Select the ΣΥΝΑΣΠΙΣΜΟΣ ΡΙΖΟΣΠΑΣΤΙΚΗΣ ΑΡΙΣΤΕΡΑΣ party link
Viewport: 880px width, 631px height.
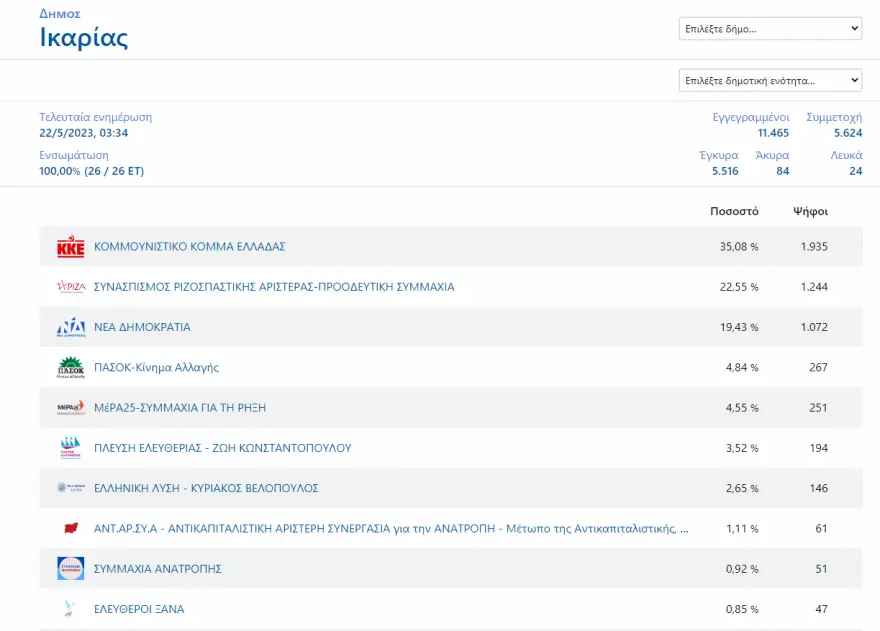tap(274, 287)
